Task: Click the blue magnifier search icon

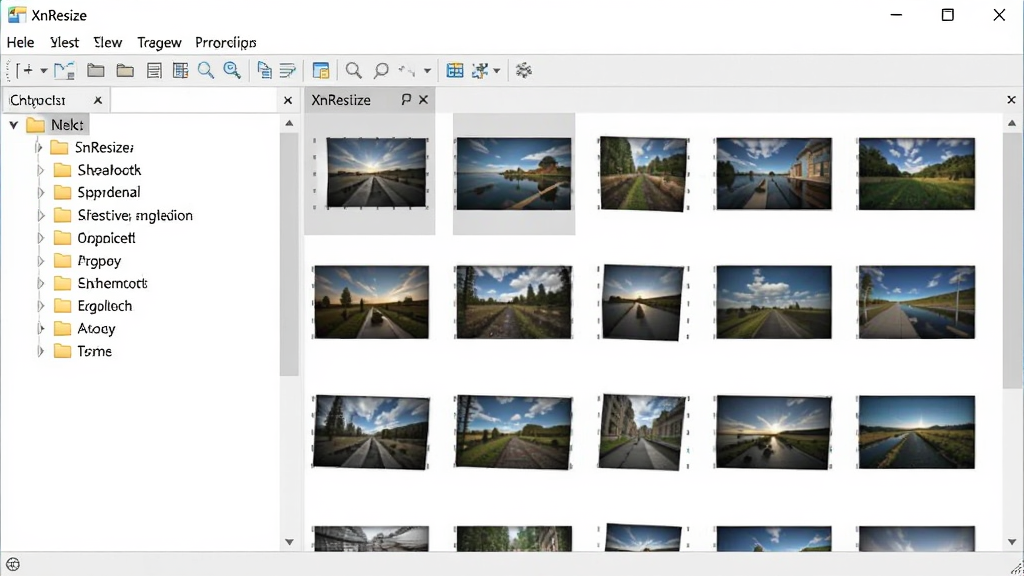Action: pos(206,71)
